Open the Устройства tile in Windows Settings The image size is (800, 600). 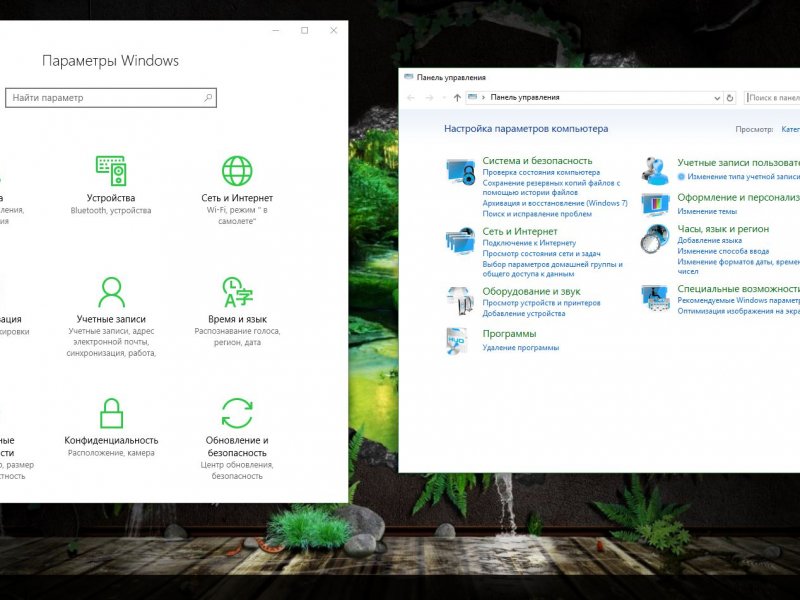[111, 185]
